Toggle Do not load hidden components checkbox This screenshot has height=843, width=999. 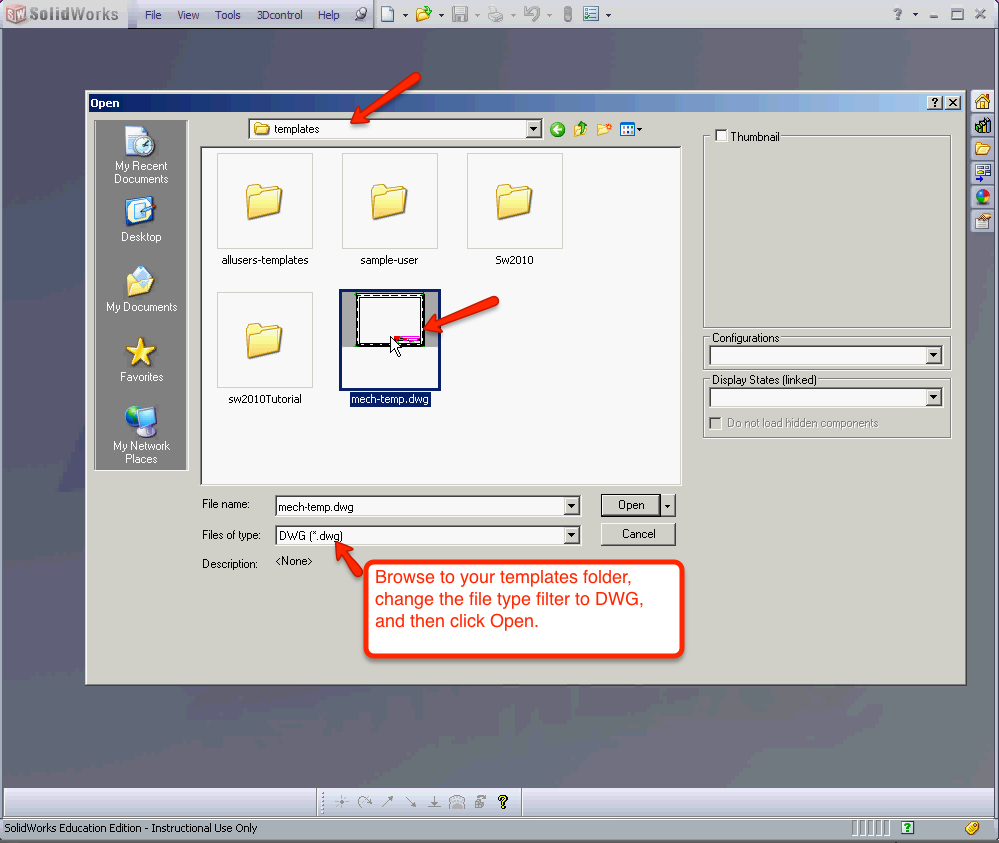pyautogui.click(x=715, y=423)
